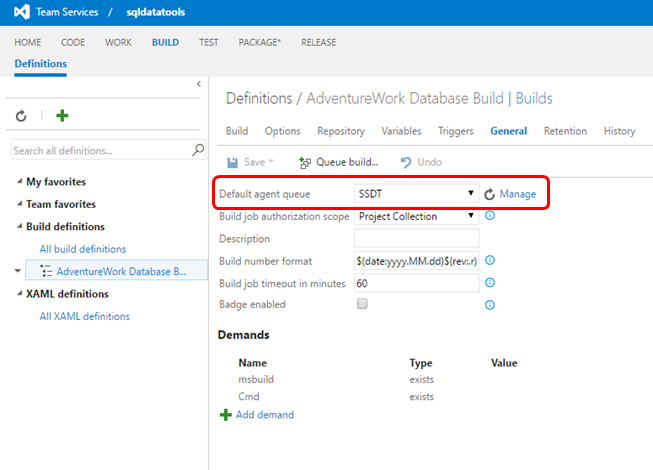Image resolution: width=653 pixels, height=470 pixels.
Task: Switch to the Variables tab
Action: (x=401, y=131)
